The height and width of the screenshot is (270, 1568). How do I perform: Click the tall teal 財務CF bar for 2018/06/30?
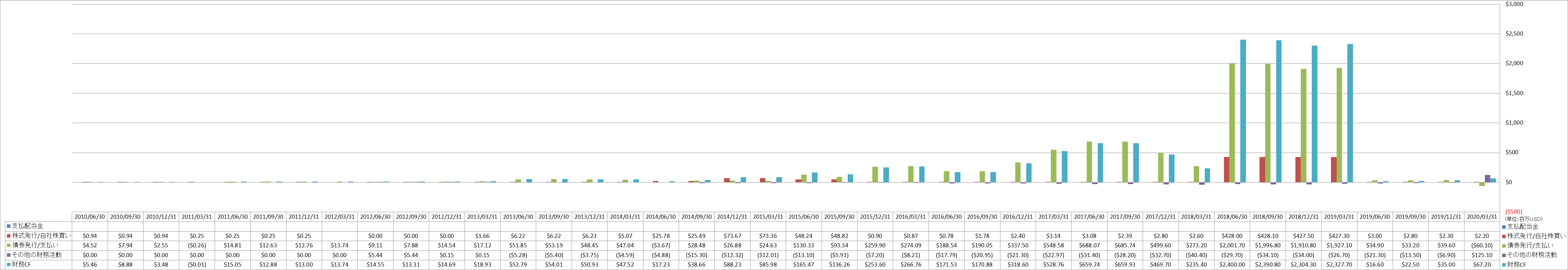point(1243,111)
